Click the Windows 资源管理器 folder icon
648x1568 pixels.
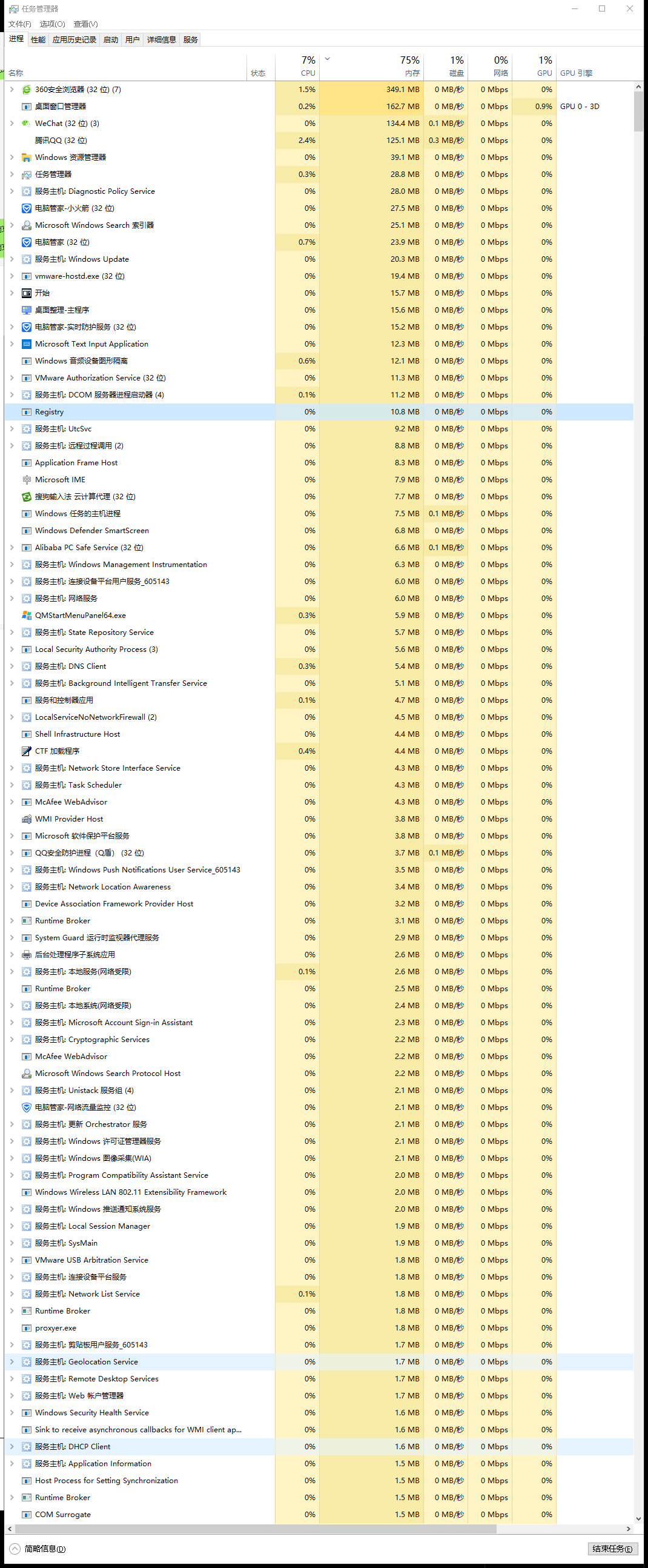tap(26, 158)
